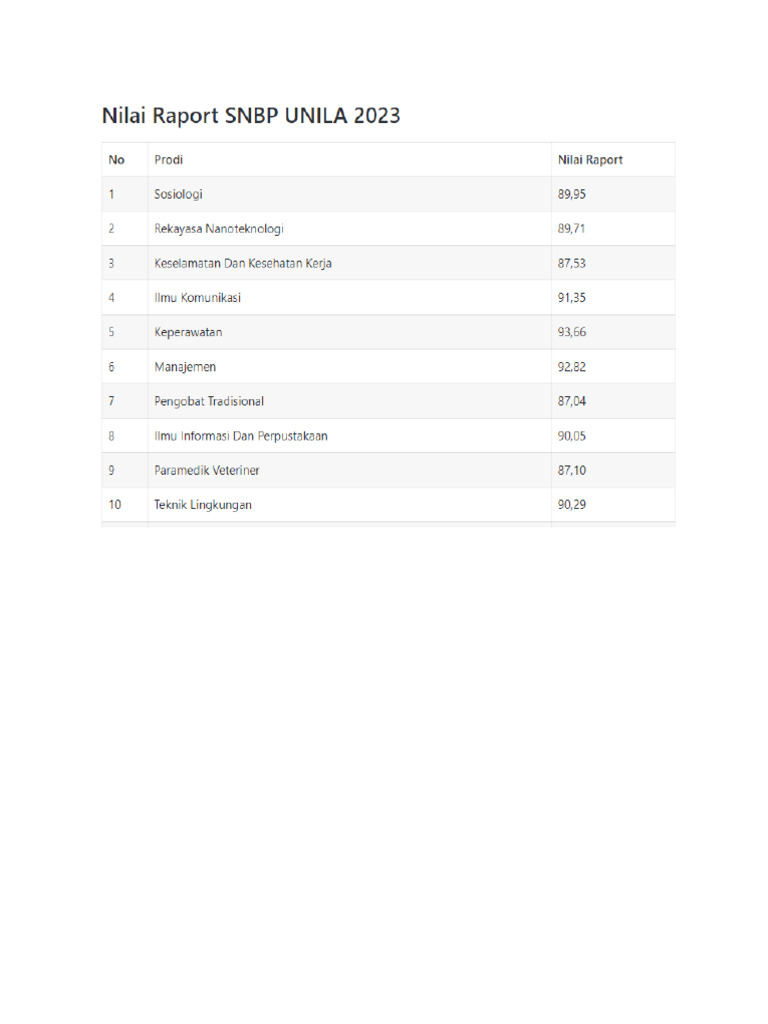Select the 91,35 score cell

pyautogui.click(x=572, y=298)
